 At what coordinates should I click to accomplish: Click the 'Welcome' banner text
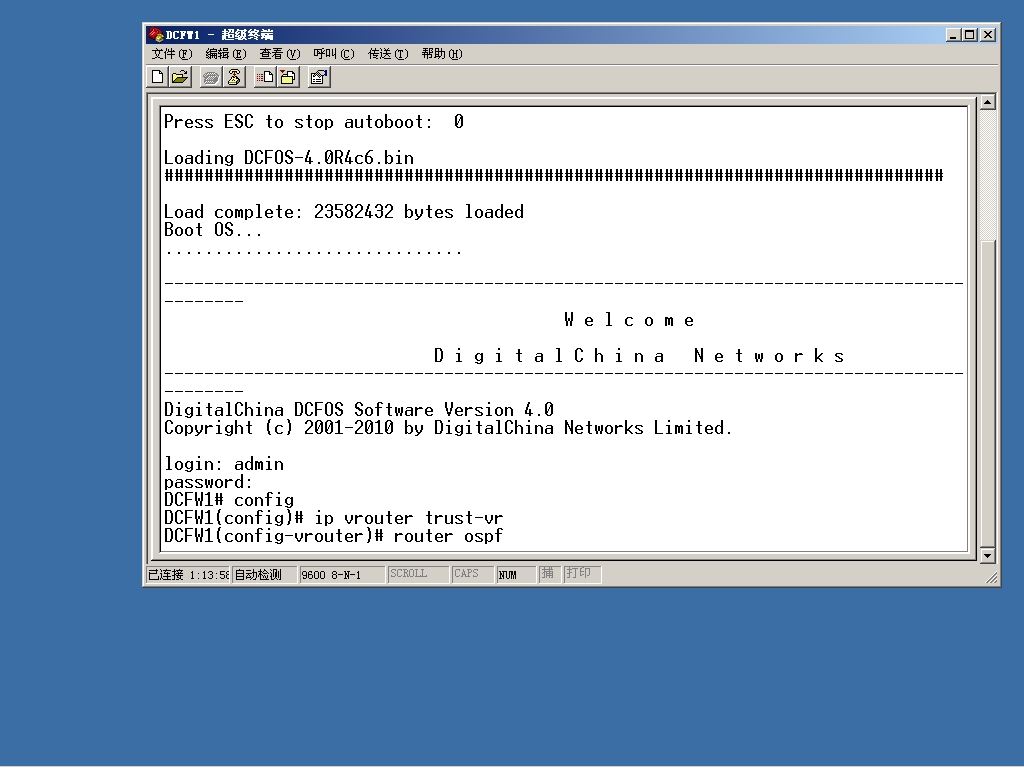pos(630,320)
